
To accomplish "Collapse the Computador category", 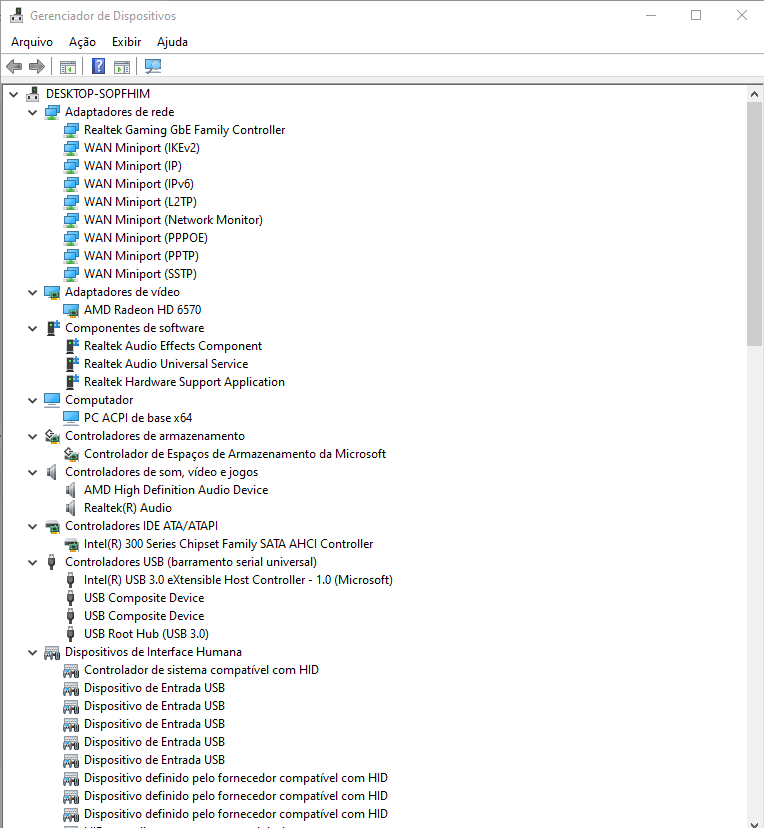I will (33, 400).
